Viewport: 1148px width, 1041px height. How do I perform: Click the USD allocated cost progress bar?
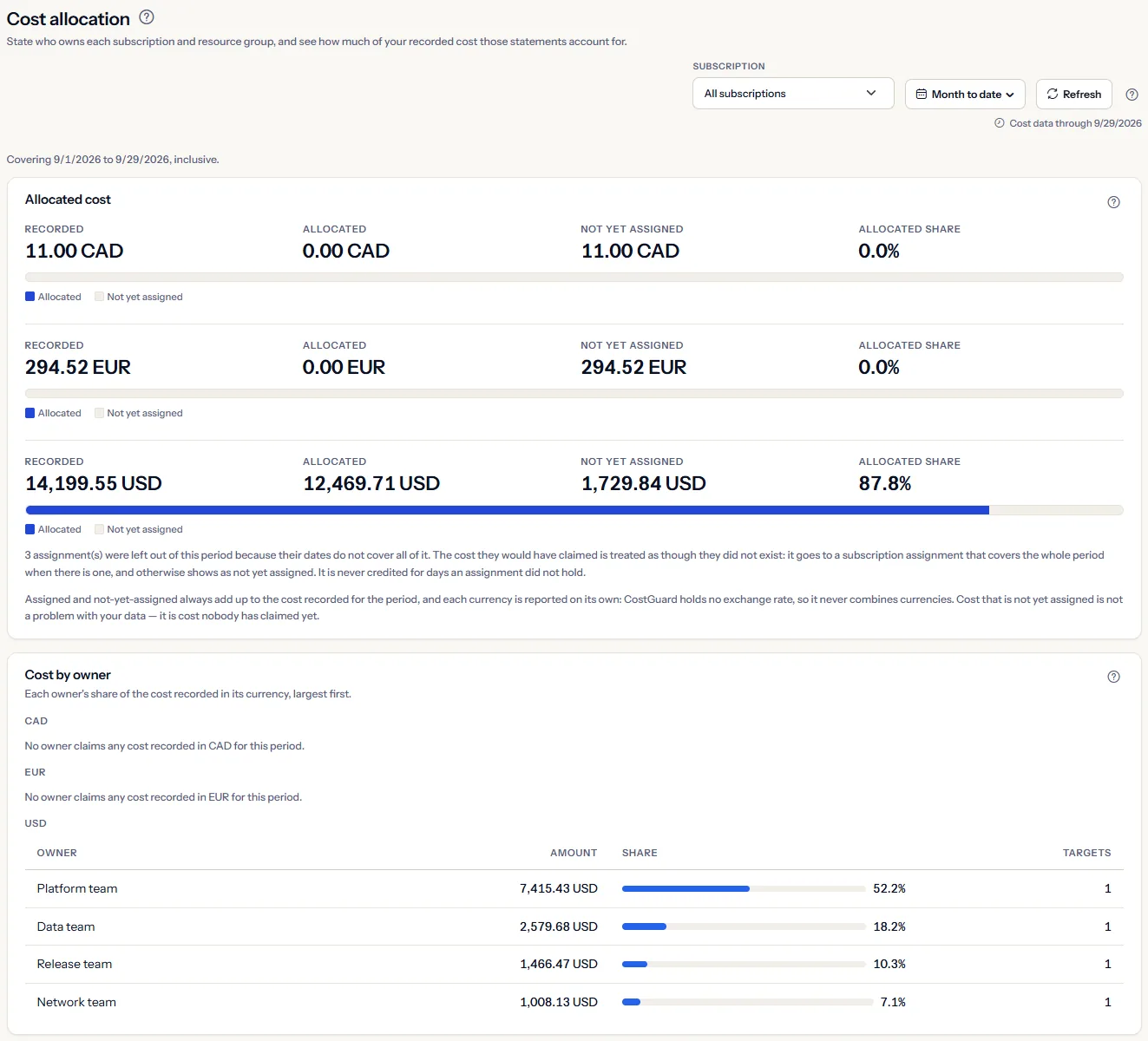coord(574,510)
